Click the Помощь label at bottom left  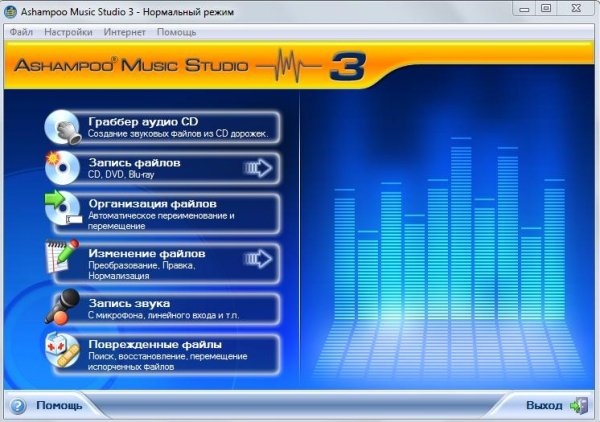(59, 406)
